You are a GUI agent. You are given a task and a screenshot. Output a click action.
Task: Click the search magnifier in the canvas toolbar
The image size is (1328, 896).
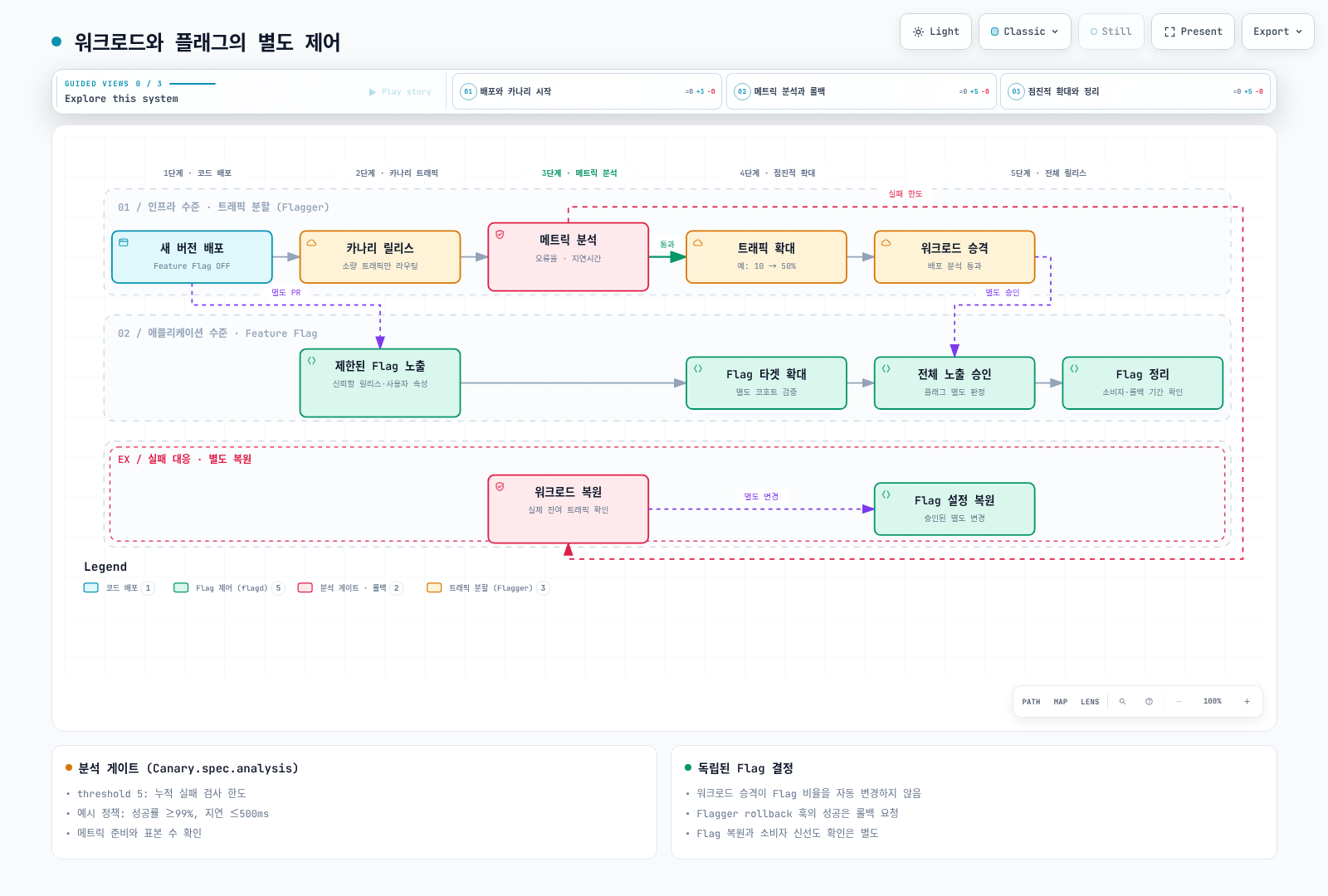coord(1122,702)
